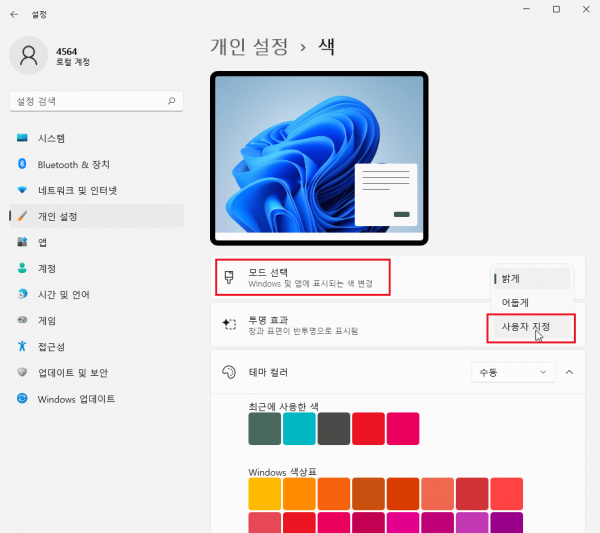Click the Windows 업데이트 sync icon

pos(22,398)
